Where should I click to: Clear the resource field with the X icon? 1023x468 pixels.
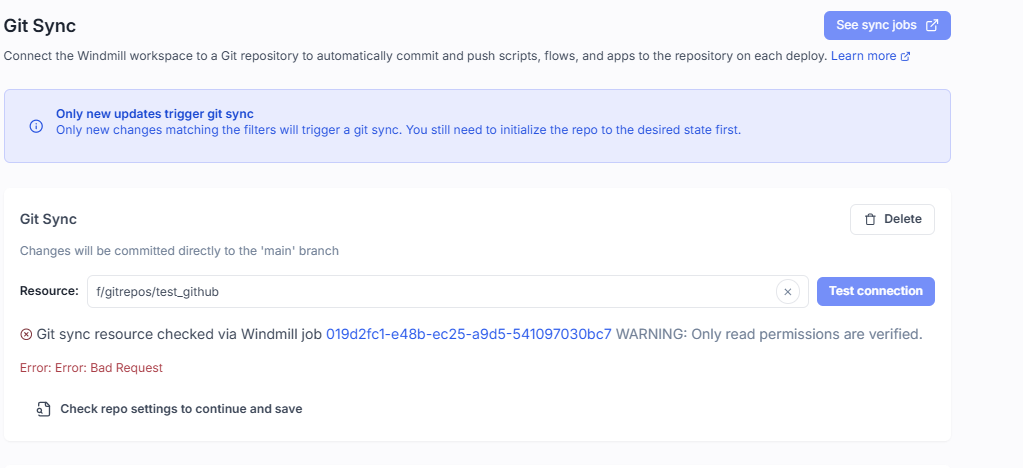coord(787,292)
